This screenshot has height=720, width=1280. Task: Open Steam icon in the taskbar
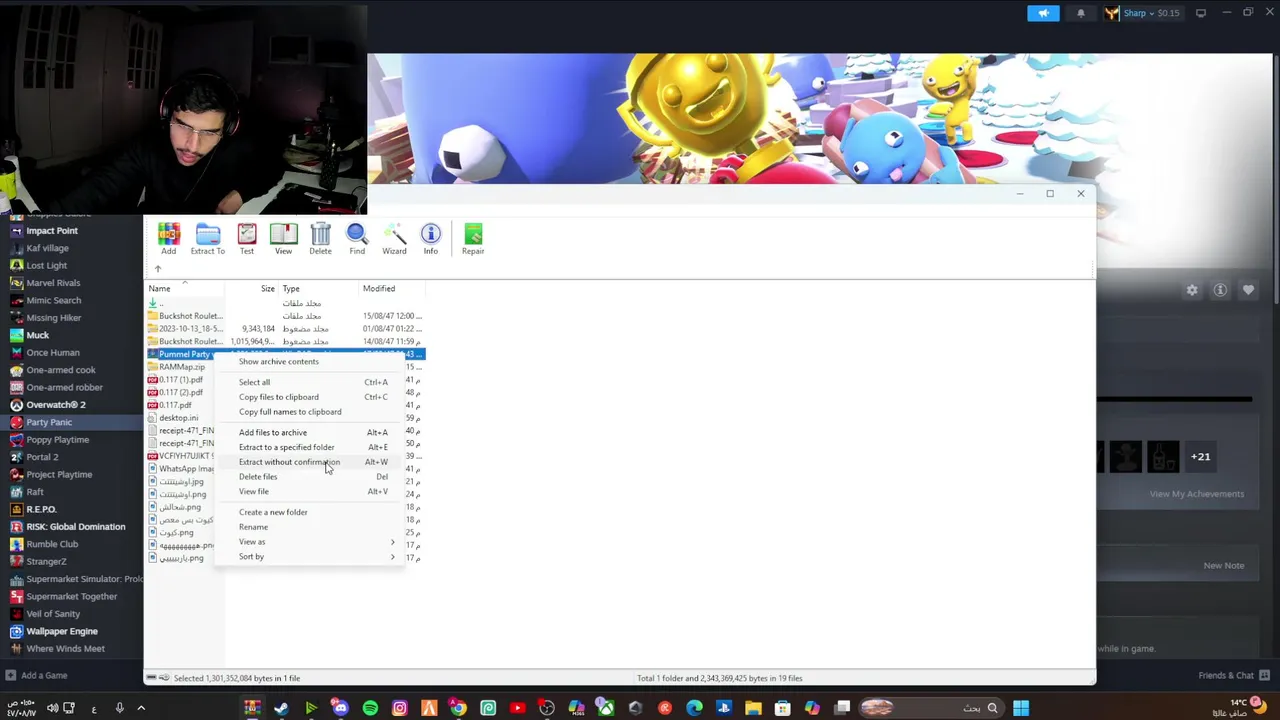281,708
